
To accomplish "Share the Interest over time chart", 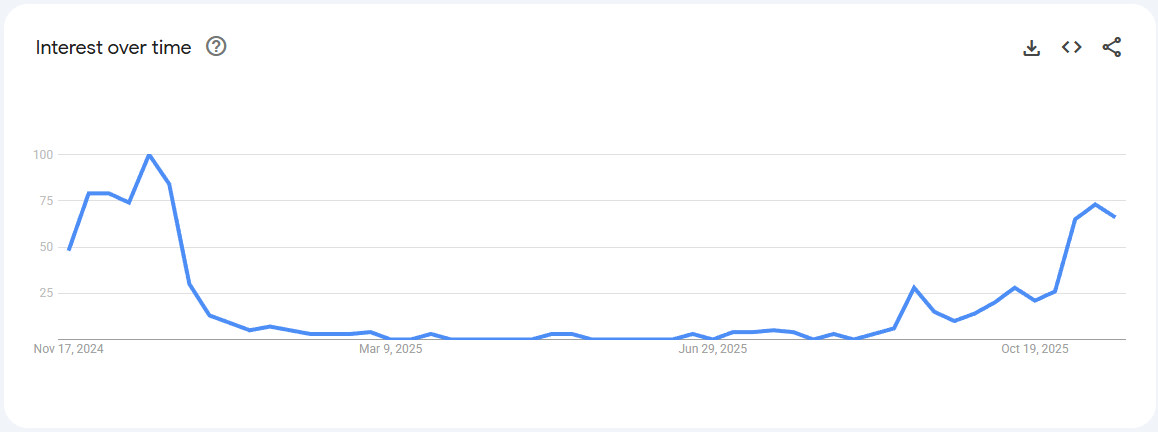I will point(1112,47).
